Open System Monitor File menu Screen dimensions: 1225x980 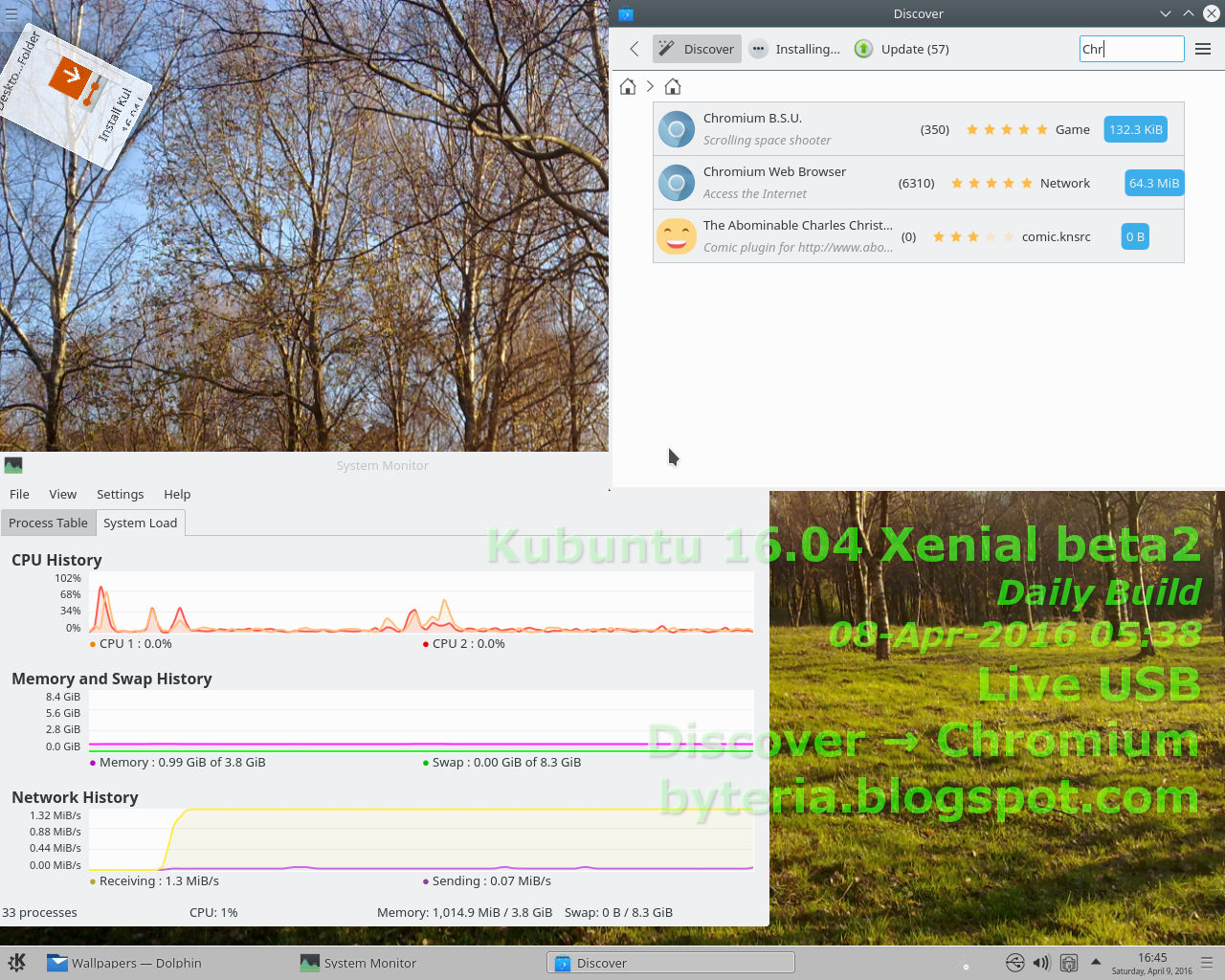coord(19,494)
